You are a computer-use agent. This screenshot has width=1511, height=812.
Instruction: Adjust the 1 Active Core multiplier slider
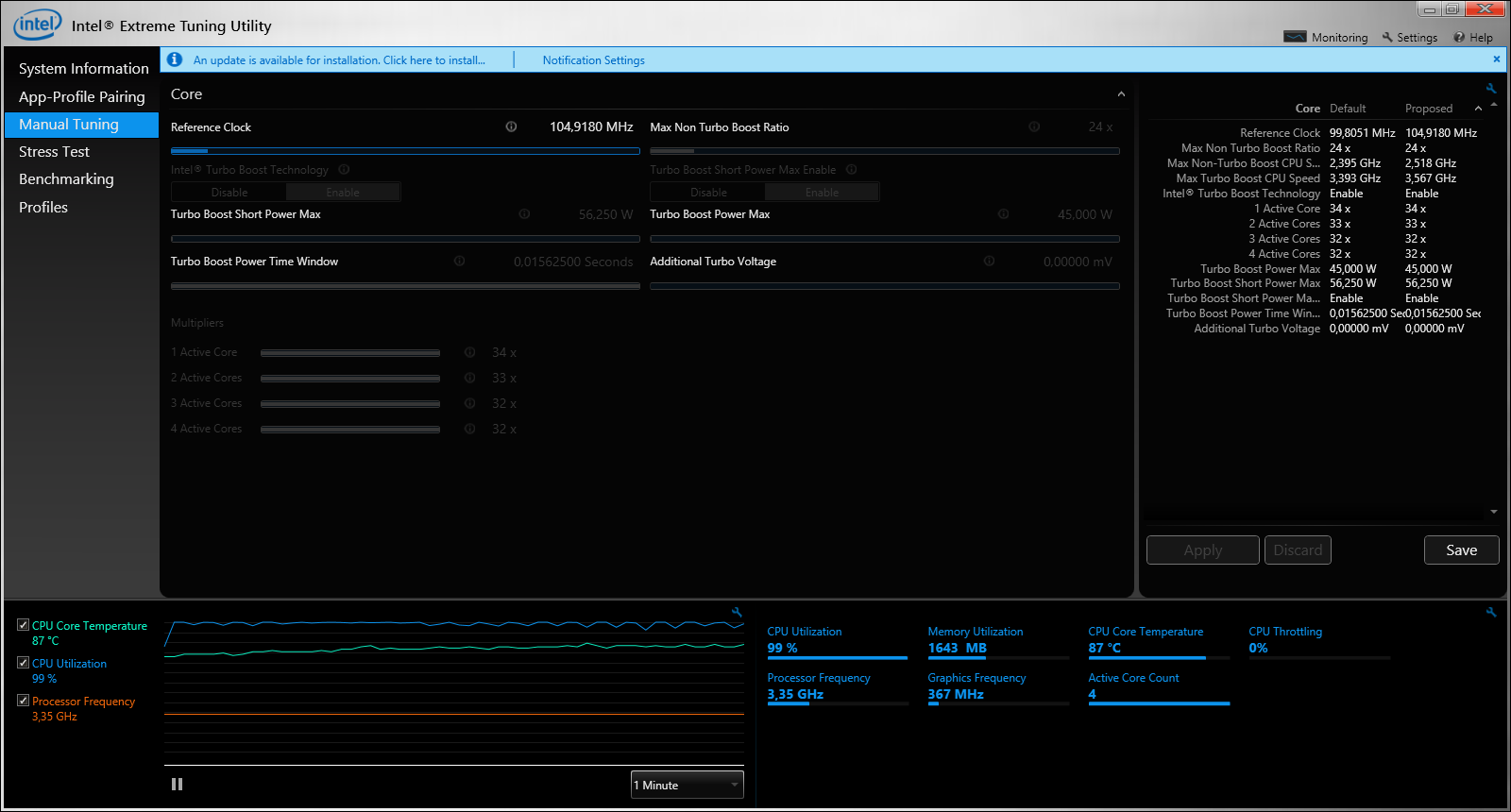pos(350,353)
